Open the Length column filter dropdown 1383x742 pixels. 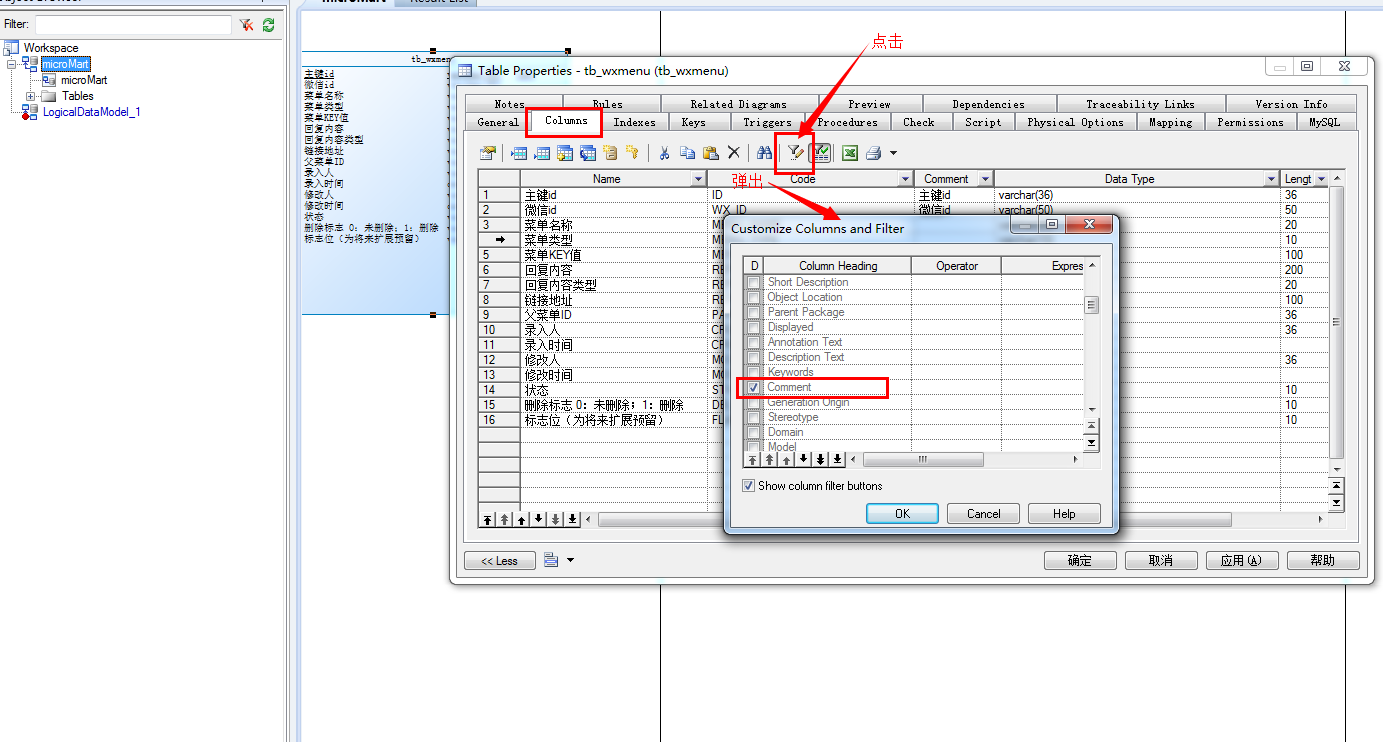tap(1322, 179)
